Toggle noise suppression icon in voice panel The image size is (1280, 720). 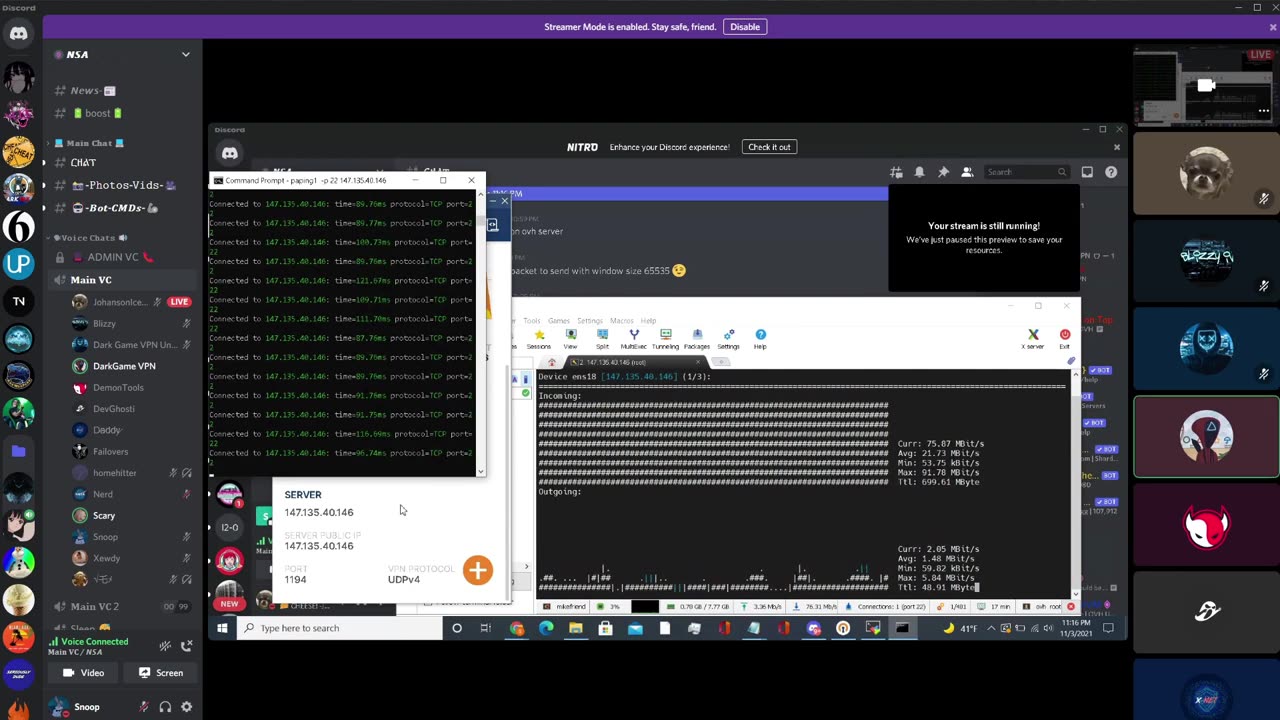[x=165, y=646]
